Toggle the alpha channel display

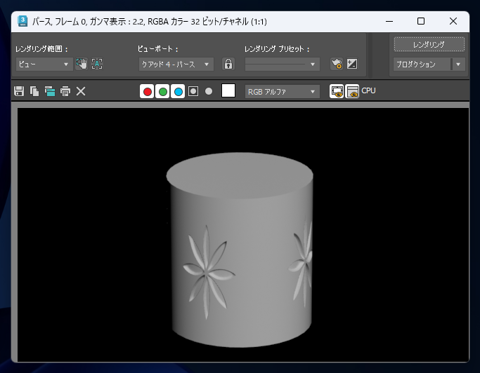[x=193, y=91]
